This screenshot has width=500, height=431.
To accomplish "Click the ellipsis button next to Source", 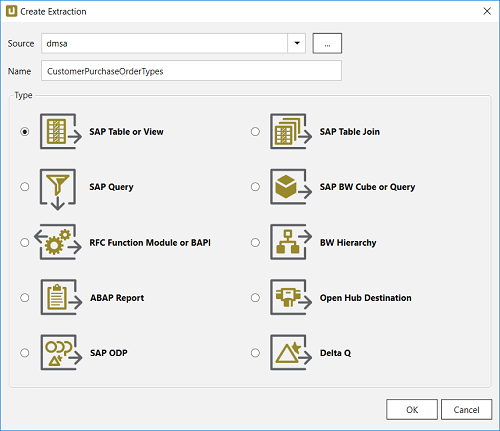I will 327,43.
